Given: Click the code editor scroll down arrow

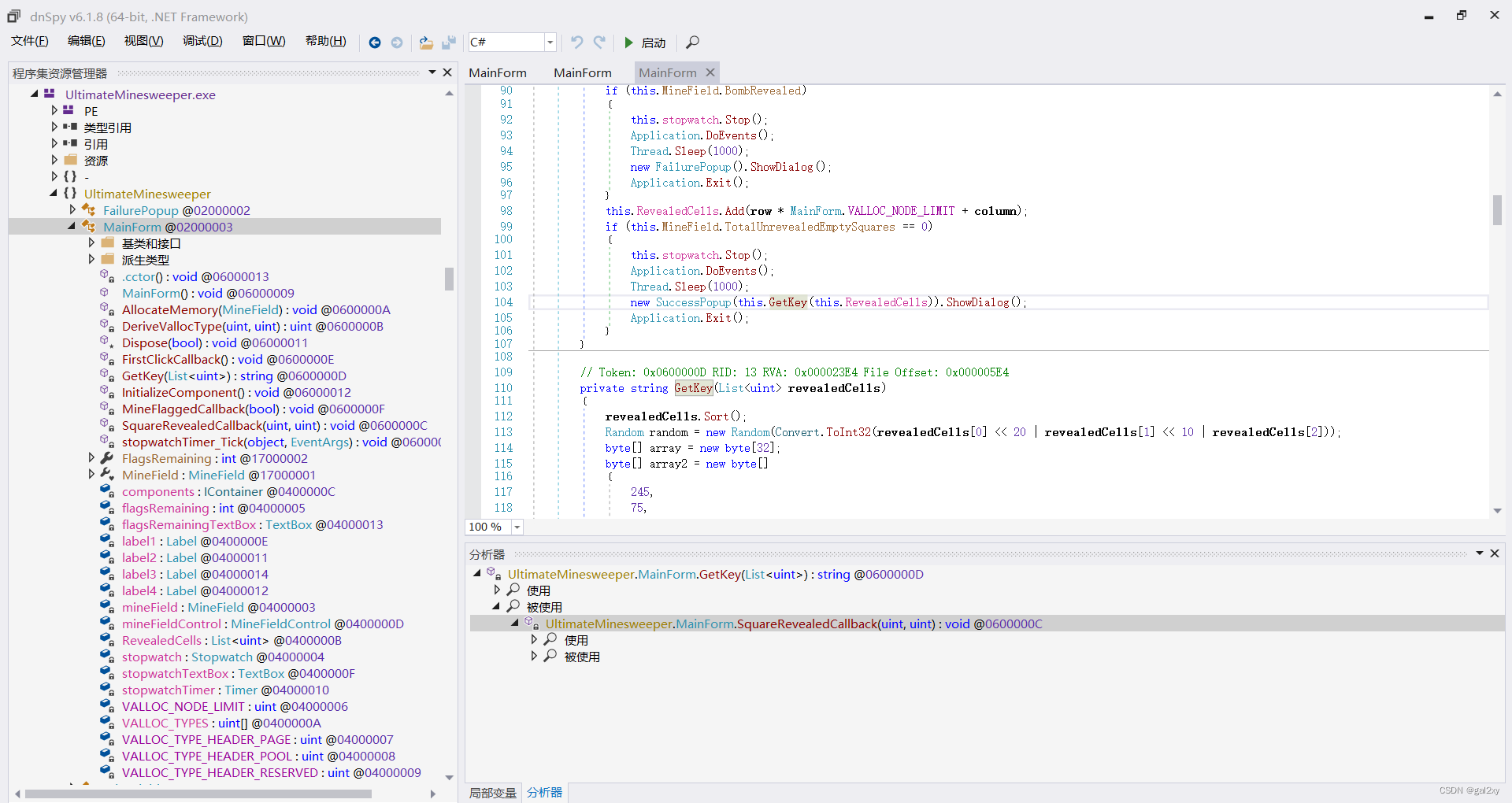Looking at the screenshot, I should tap(1497, 510).
